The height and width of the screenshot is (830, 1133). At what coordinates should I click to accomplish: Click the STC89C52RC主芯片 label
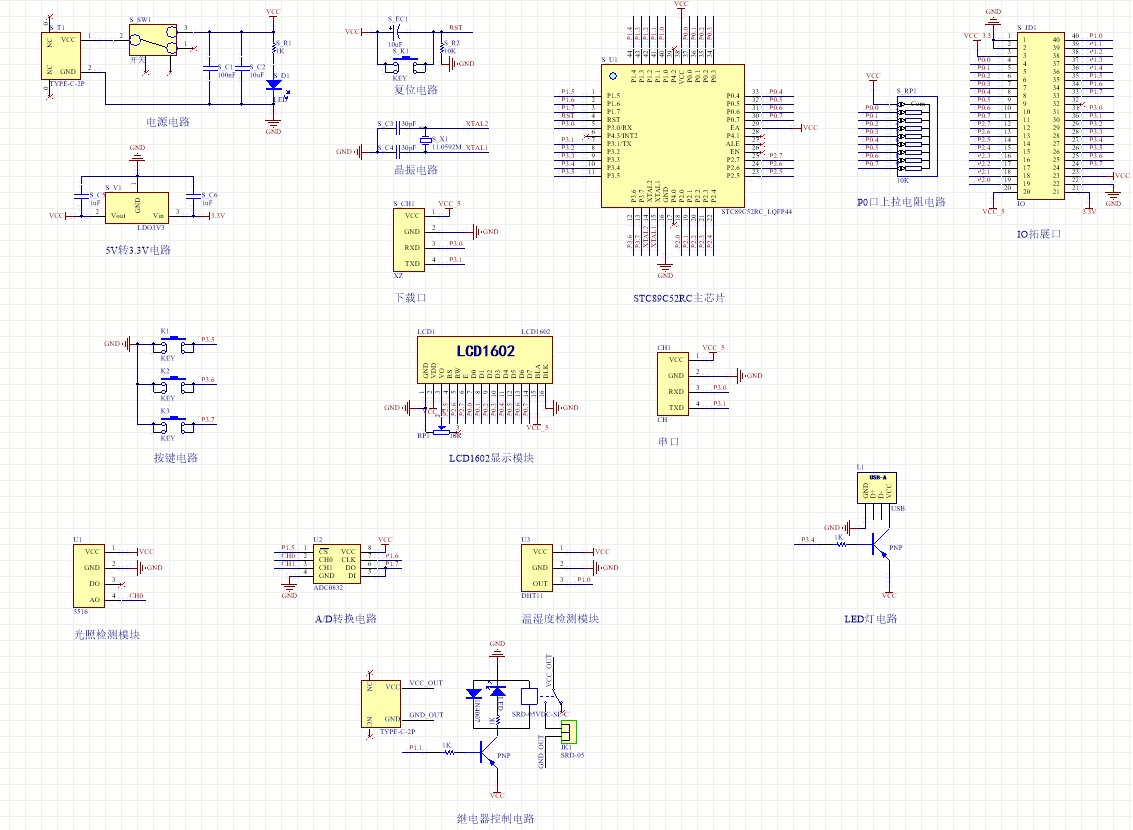678,298
